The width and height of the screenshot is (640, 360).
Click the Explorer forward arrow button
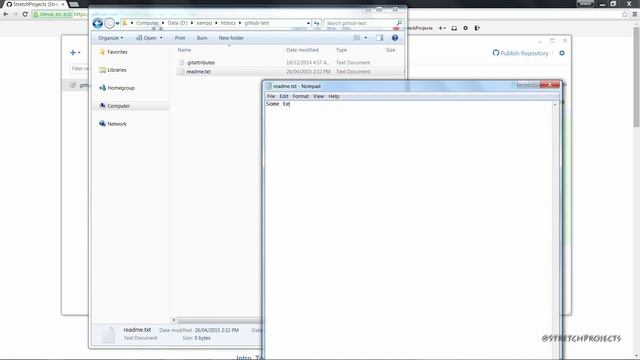[109, 23]
